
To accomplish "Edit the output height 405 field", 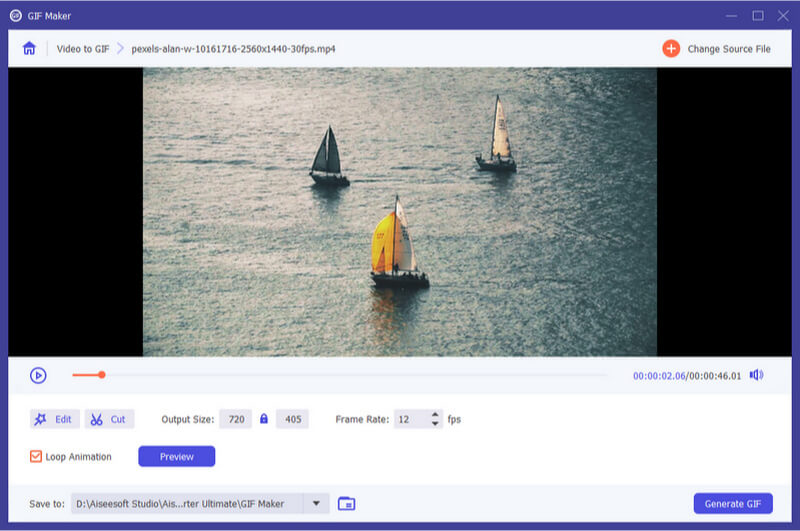I will tap(293, 419).
